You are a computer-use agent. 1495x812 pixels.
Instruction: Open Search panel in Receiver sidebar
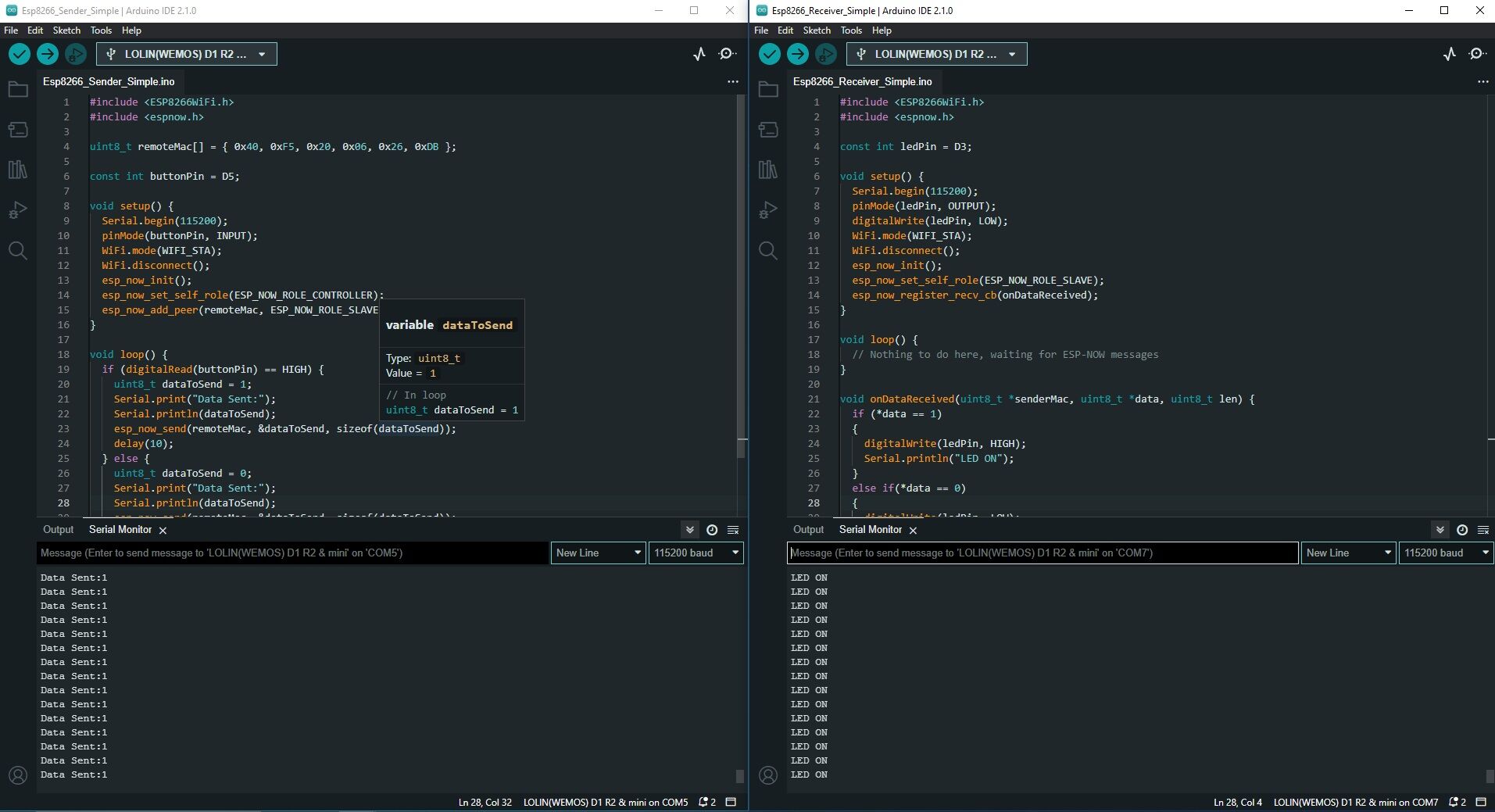(x=768, y=251)
